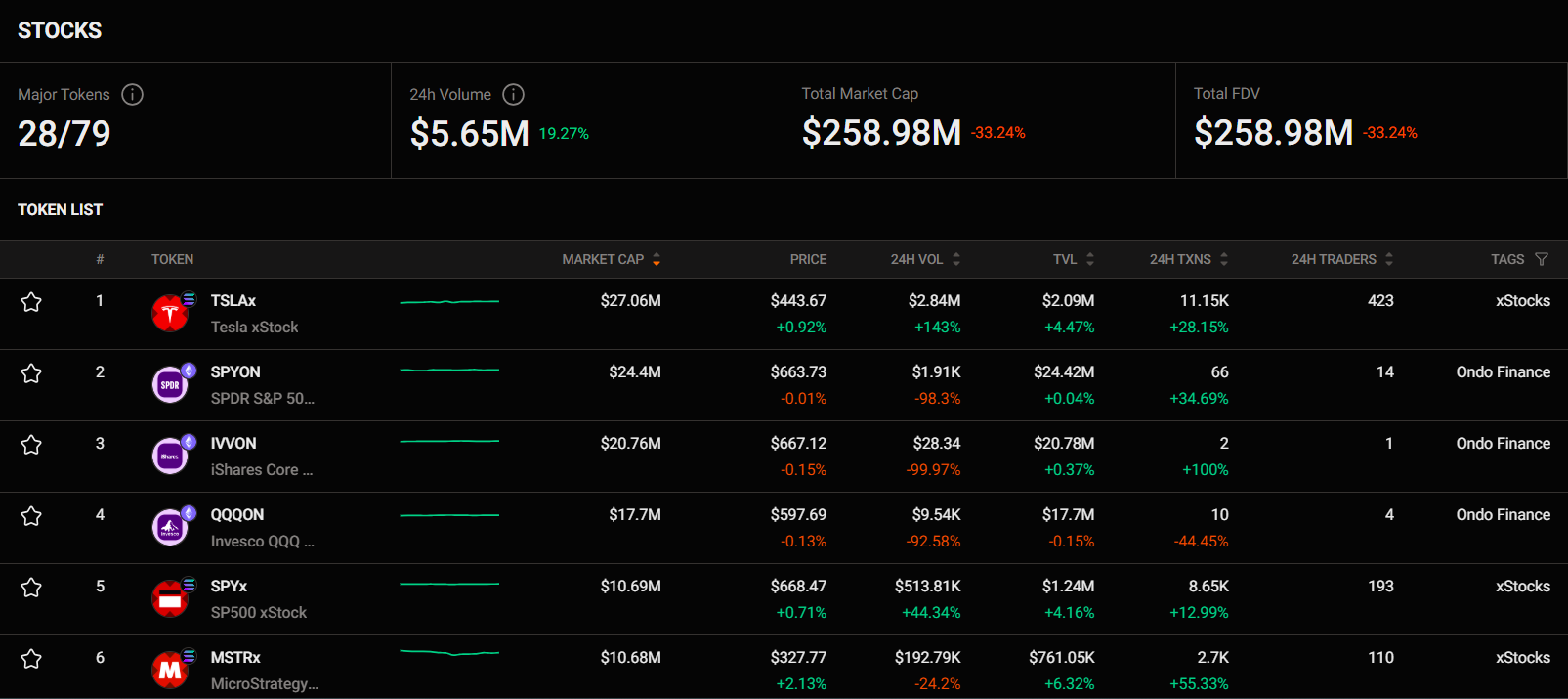Click the $513.81K volume for SPYx
Viewport: 1568px width, 699px height.
[x=928, y=587]
